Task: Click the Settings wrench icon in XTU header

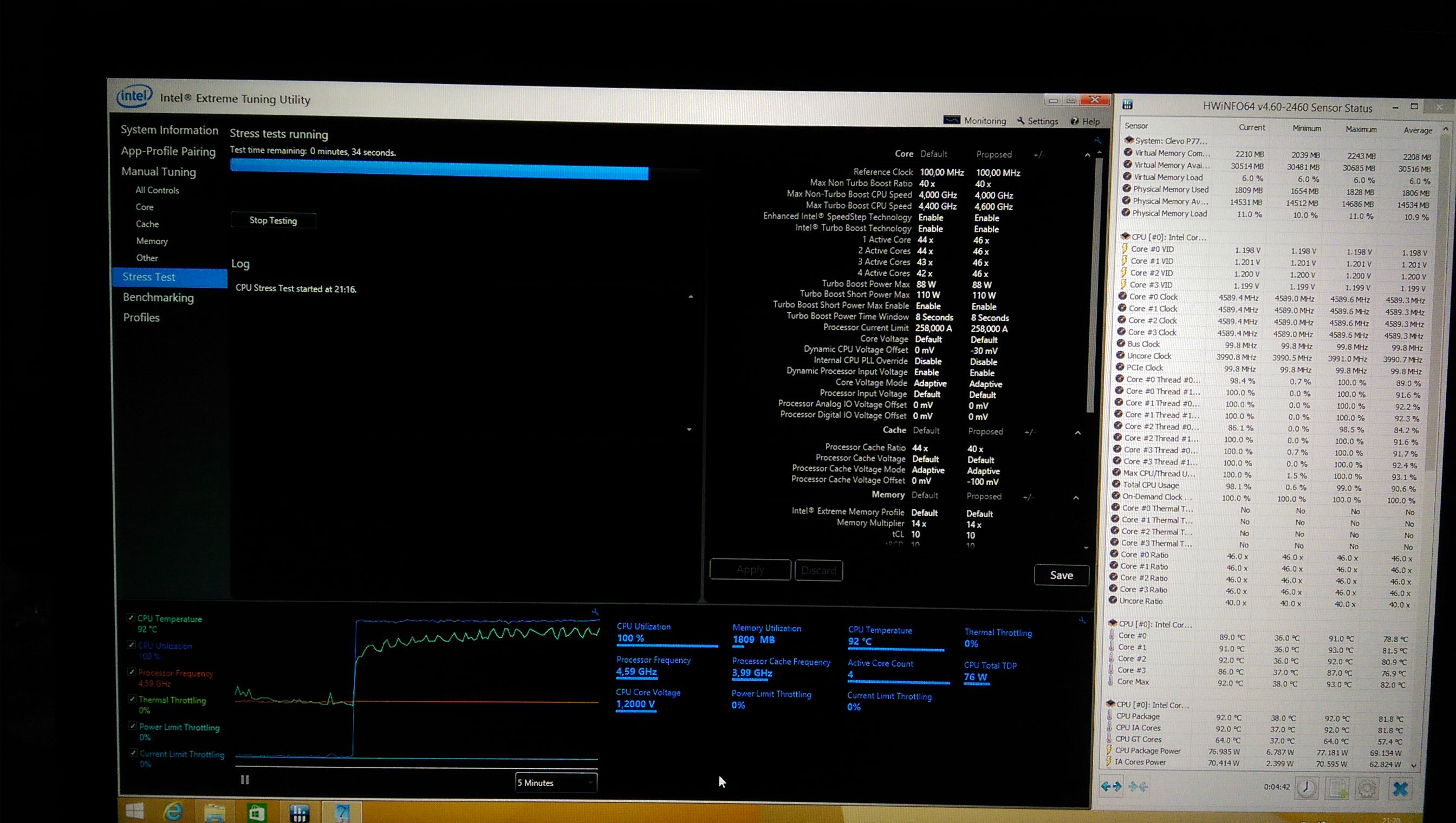Action: click(x=1020, y=121)
